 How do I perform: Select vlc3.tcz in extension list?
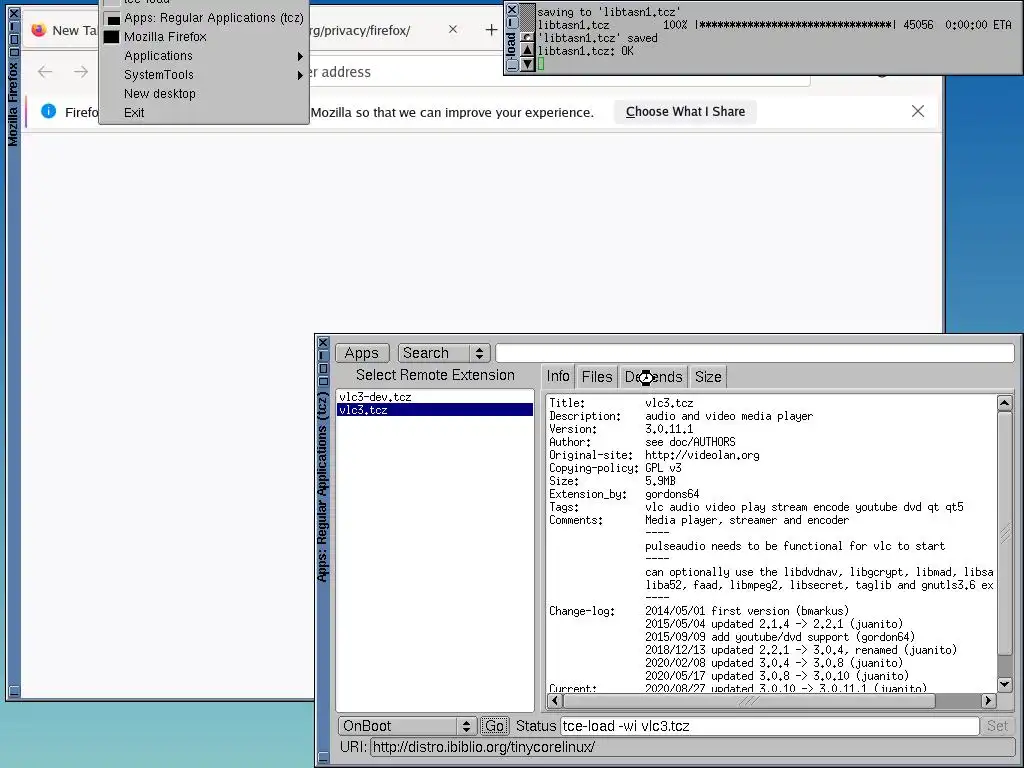[x=435, y=410]
